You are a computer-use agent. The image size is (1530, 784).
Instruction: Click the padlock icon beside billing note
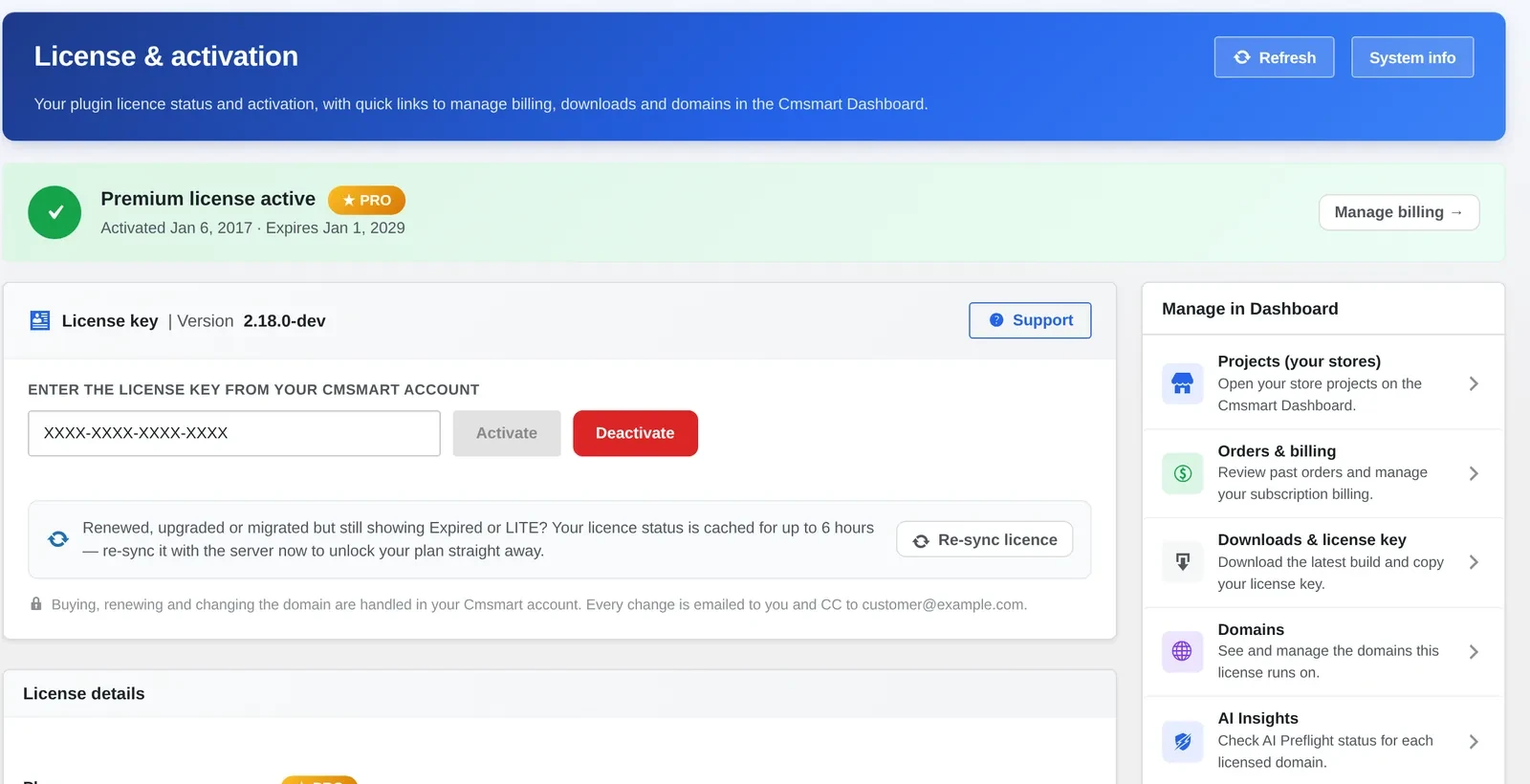[x=36, y=604]
